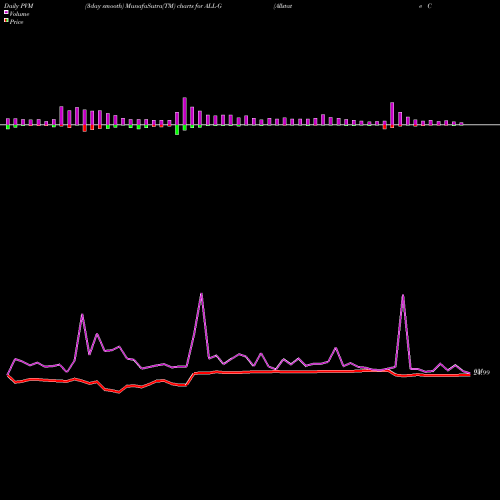The image size is (500, 500).
Task: Click the Daily PVM title text
Action: tap(19, 6)
